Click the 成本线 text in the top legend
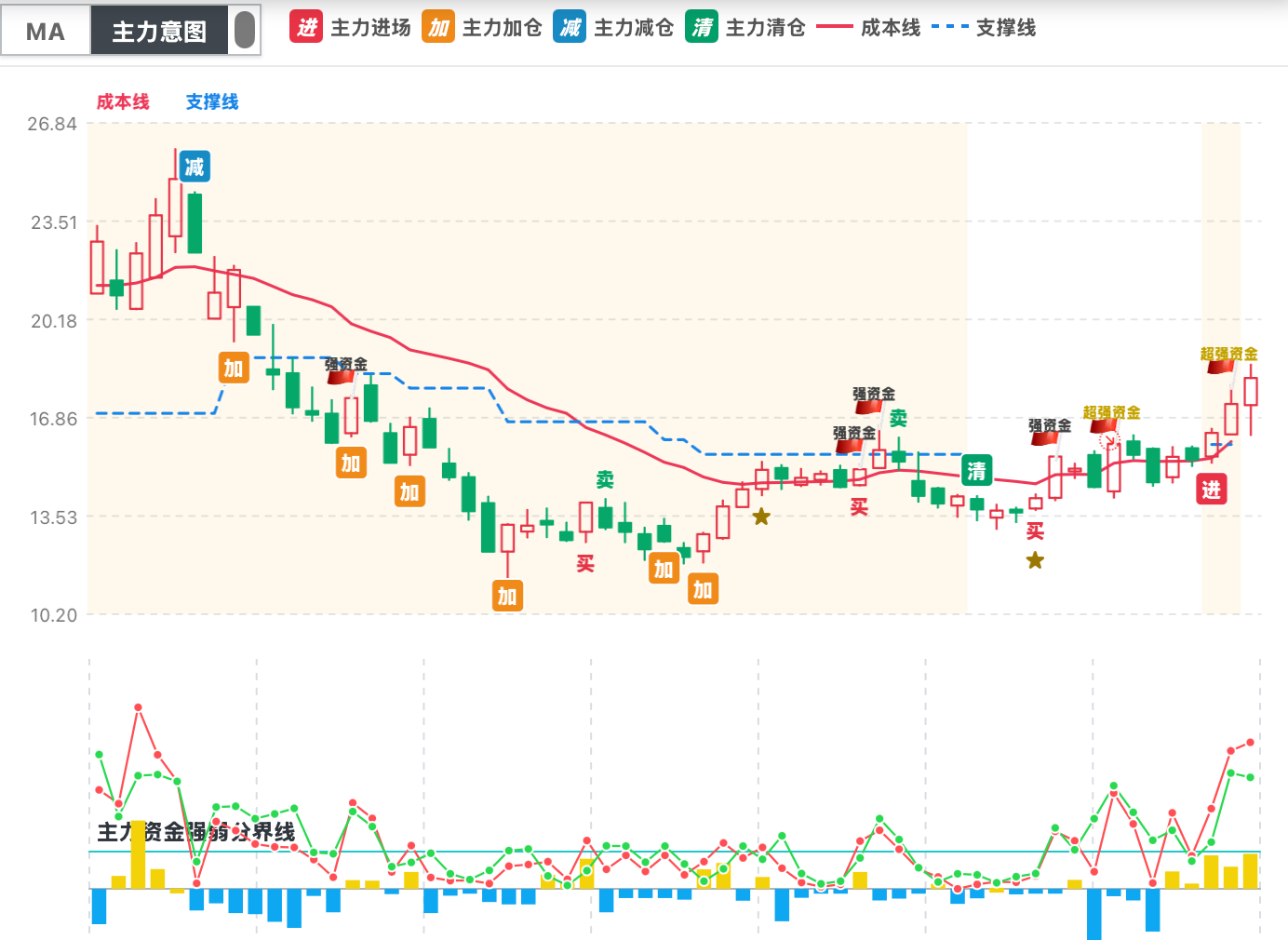This screenshot has height=940, width=1288. (891, 28)
